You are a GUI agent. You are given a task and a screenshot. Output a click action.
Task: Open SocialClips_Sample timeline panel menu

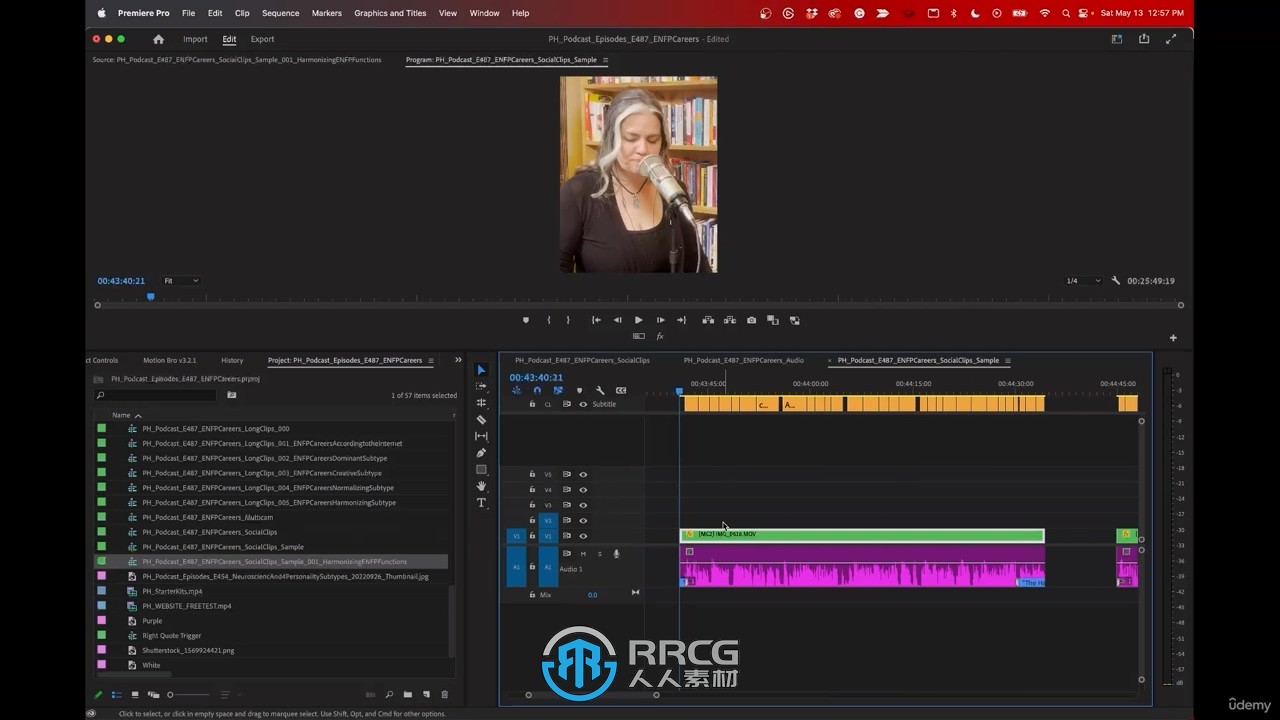[1007, 360]
